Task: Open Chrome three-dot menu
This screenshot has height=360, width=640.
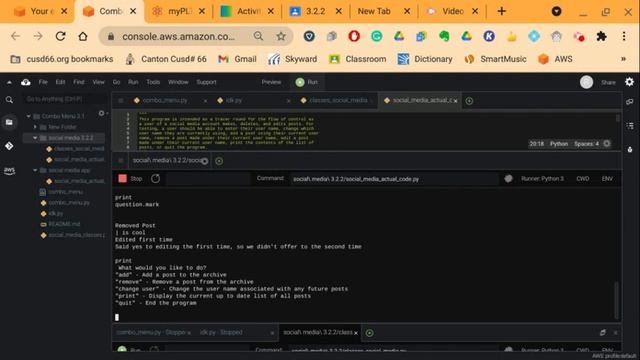Action: (624, 36)
